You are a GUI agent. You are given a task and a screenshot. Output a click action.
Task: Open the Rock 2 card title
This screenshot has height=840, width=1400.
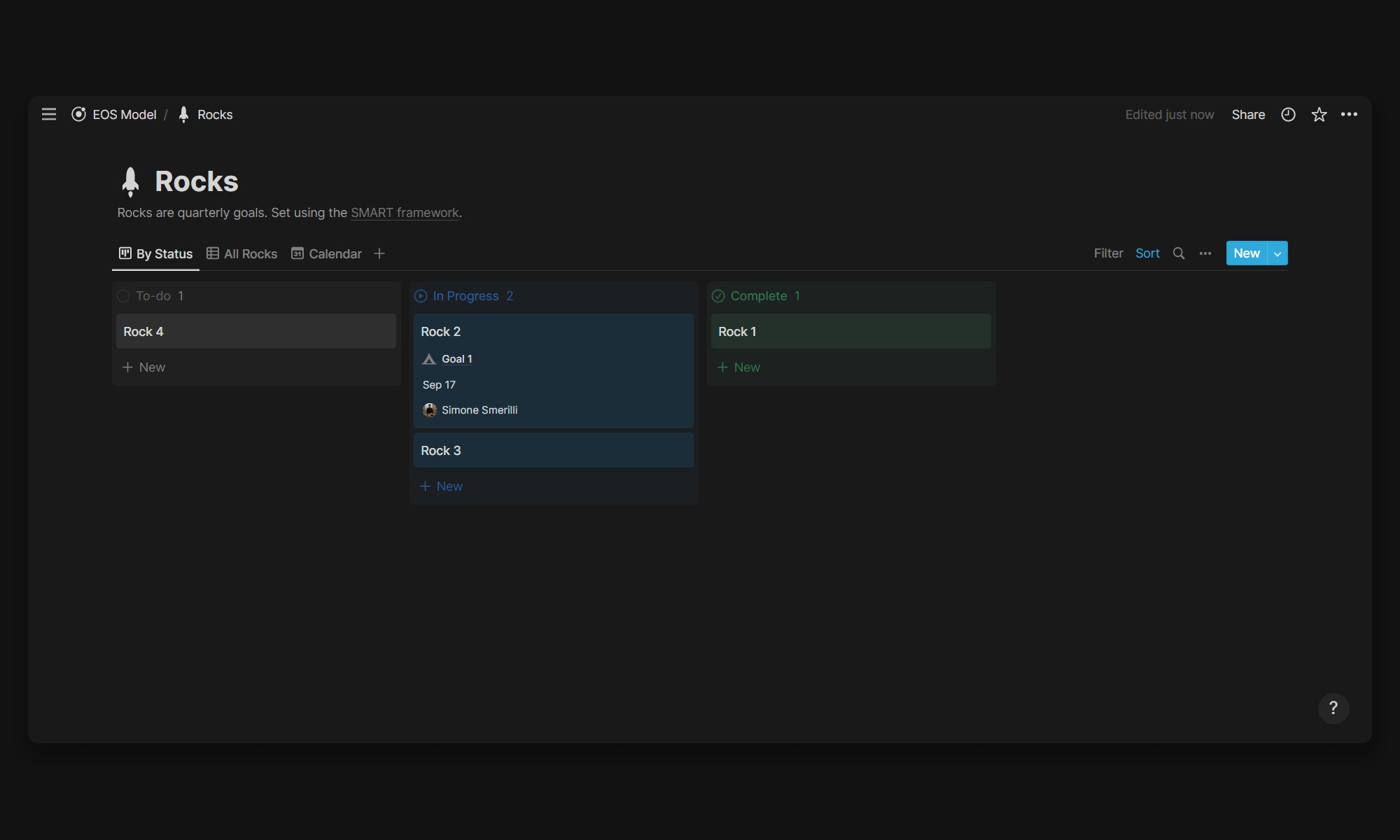tap(440, 332)
